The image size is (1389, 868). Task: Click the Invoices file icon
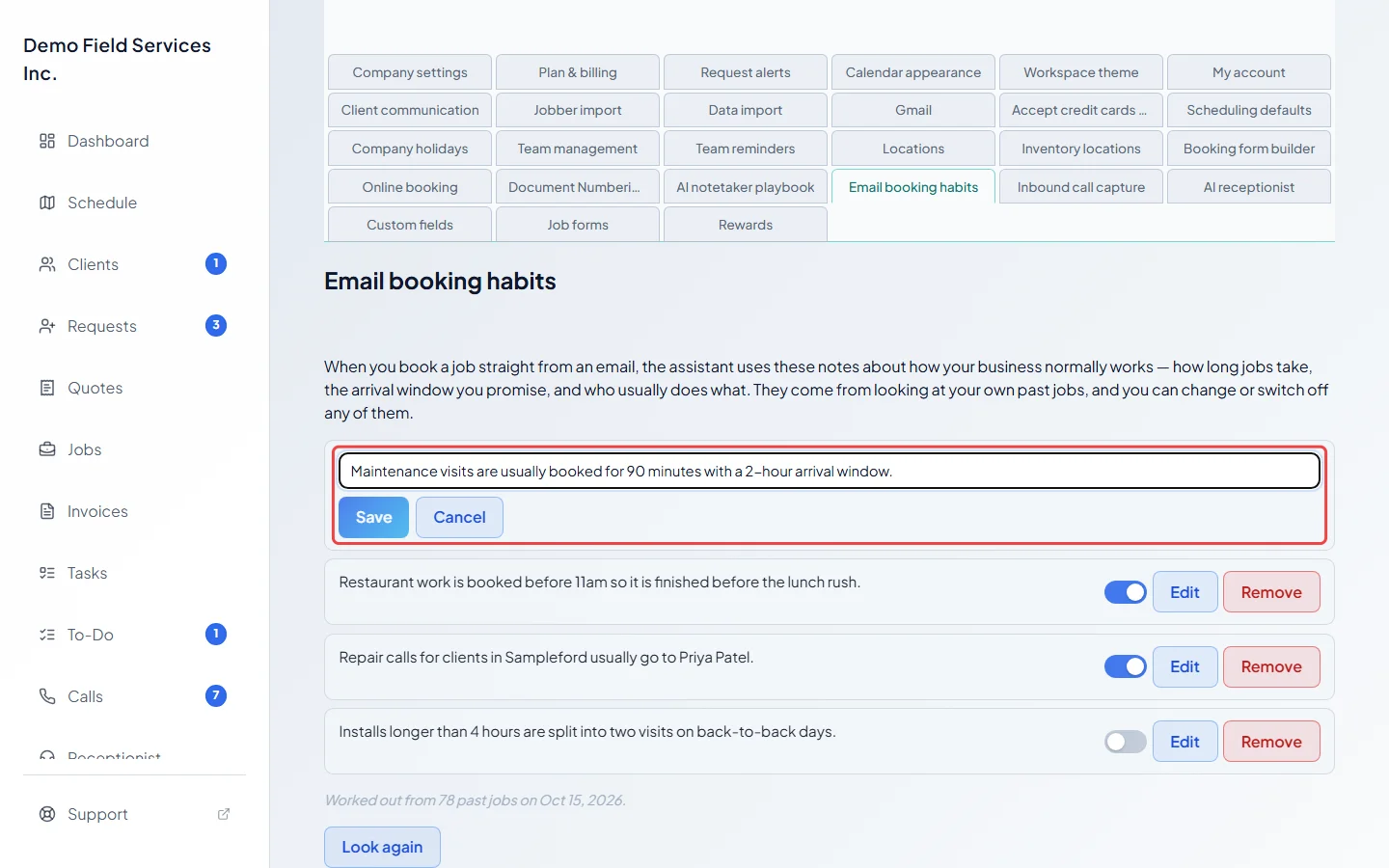click(x=47, y=511)
